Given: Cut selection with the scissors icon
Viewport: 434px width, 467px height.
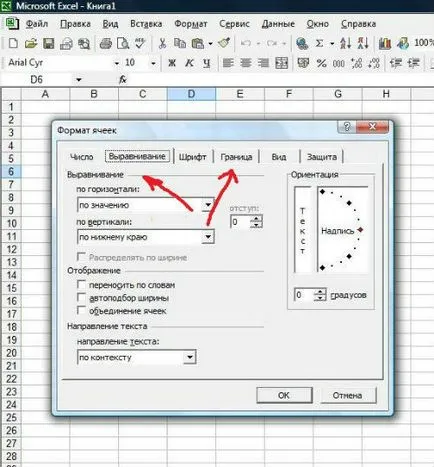Looking at the screenshot, I should click(162, 43).
